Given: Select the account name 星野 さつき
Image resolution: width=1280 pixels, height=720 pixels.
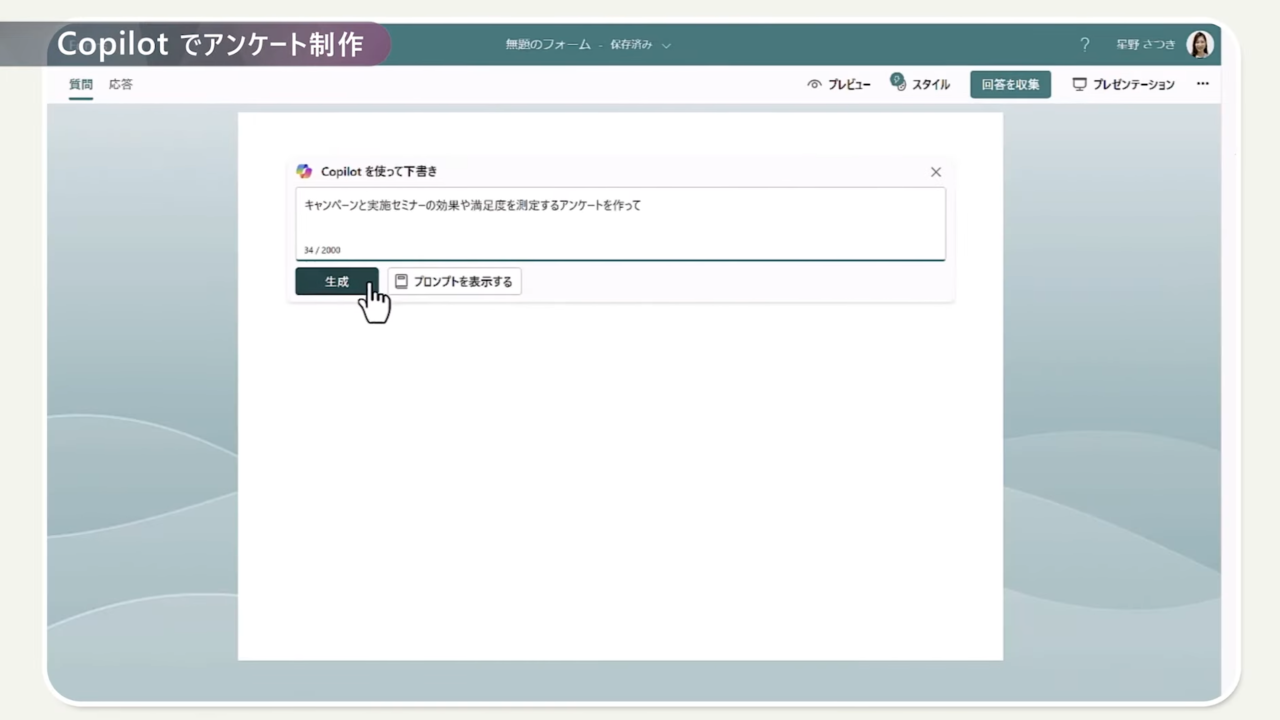Looking at the screenshot, I should 1146,45.
